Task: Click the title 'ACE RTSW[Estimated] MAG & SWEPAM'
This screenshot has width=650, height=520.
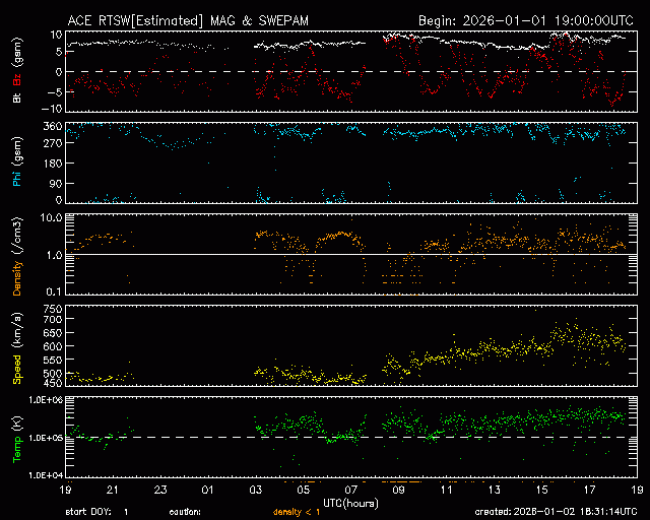Action: pos(188,21)
